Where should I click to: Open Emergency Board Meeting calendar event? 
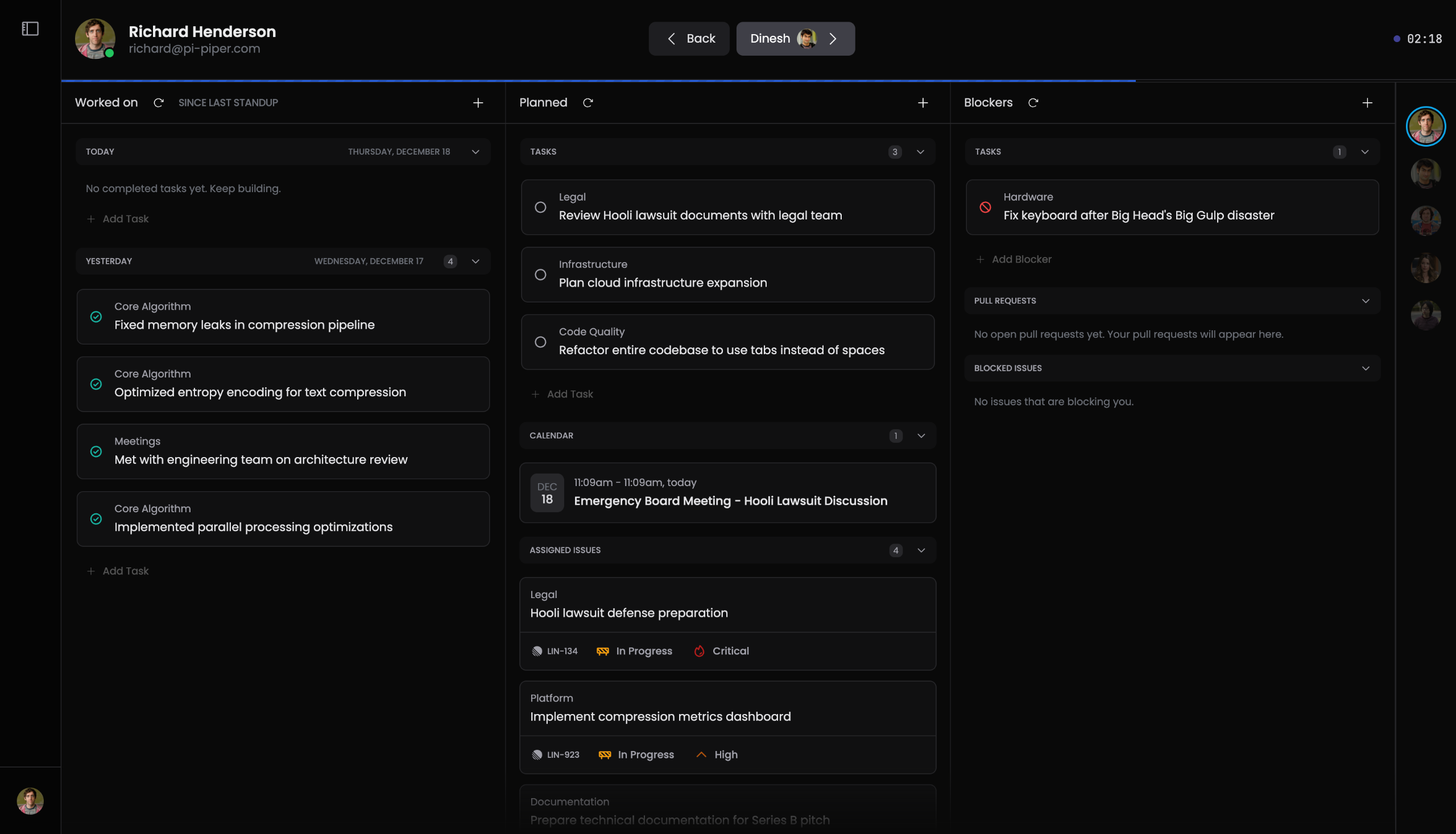coord(727,492)
